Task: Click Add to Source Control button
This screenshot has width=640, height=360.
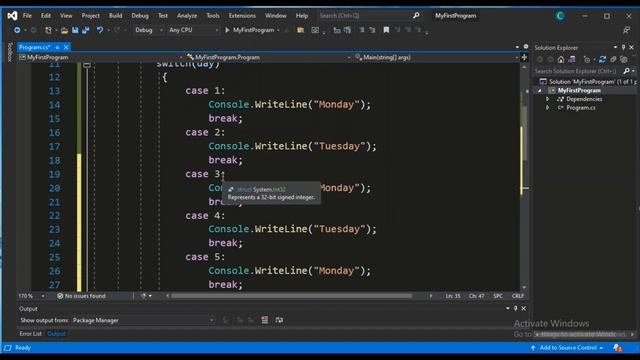Action: point(567,348)
